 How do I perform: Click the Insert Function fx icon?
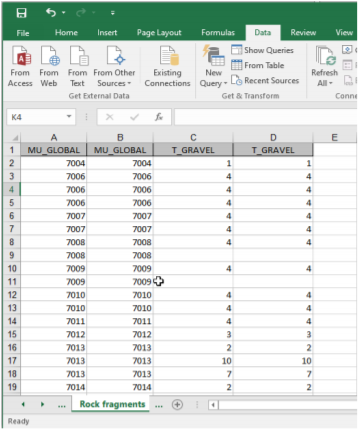tap(159, 117)
